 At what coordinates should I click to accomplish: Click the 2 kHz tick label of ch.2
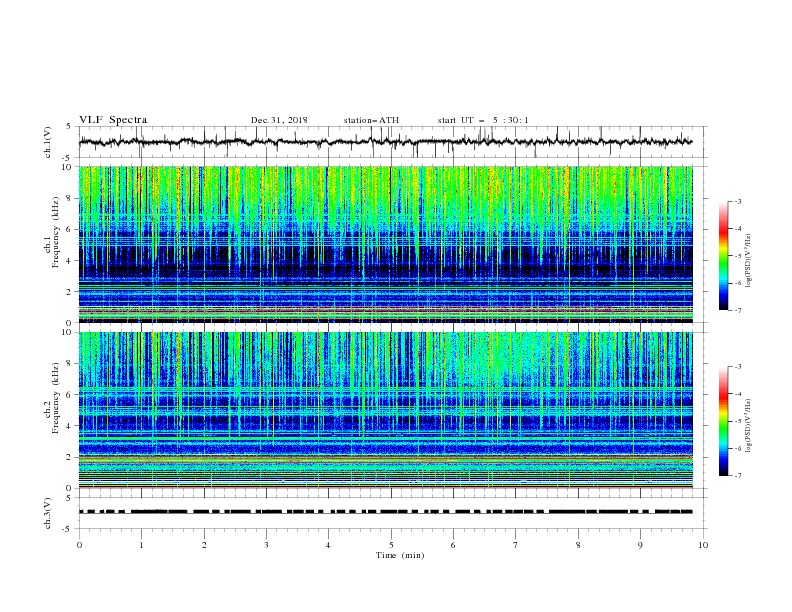69,457
